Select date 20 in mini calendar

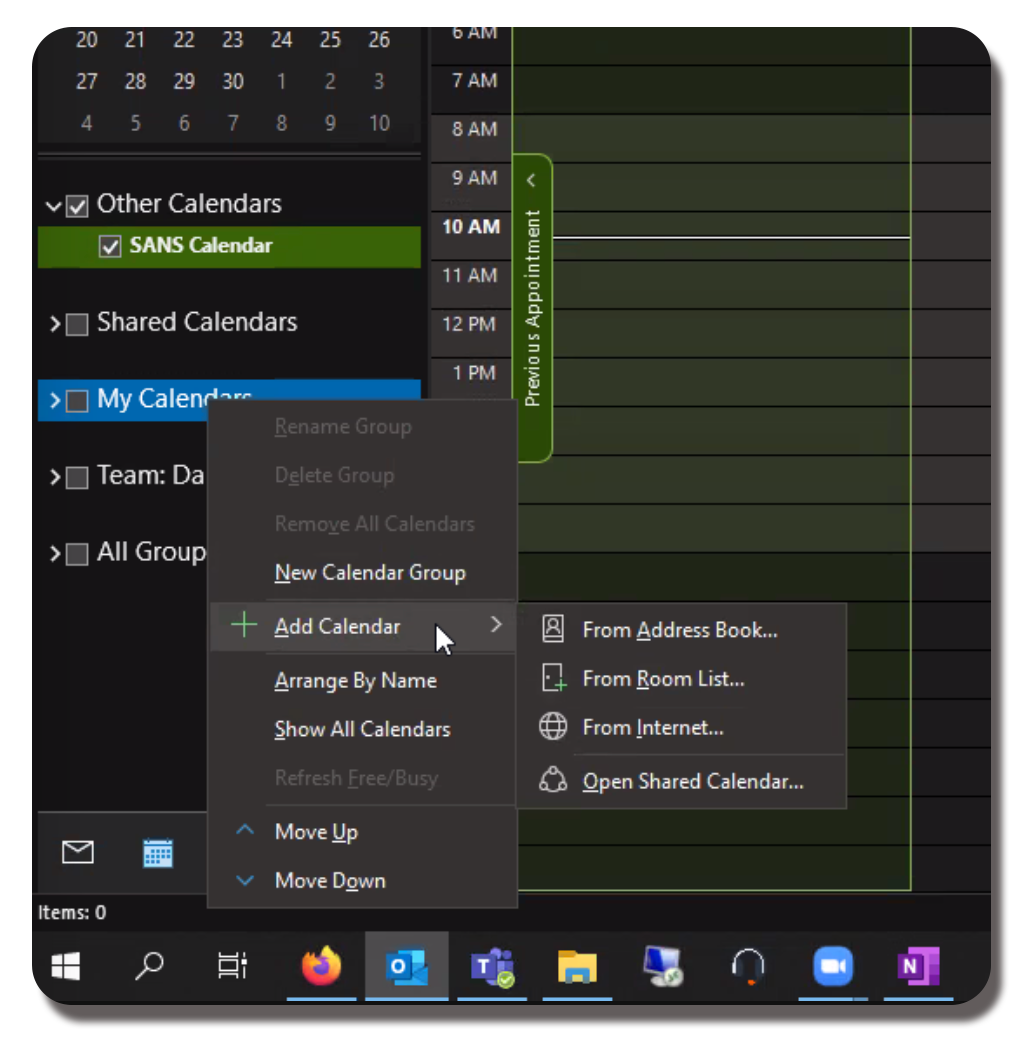click(87, 40)
